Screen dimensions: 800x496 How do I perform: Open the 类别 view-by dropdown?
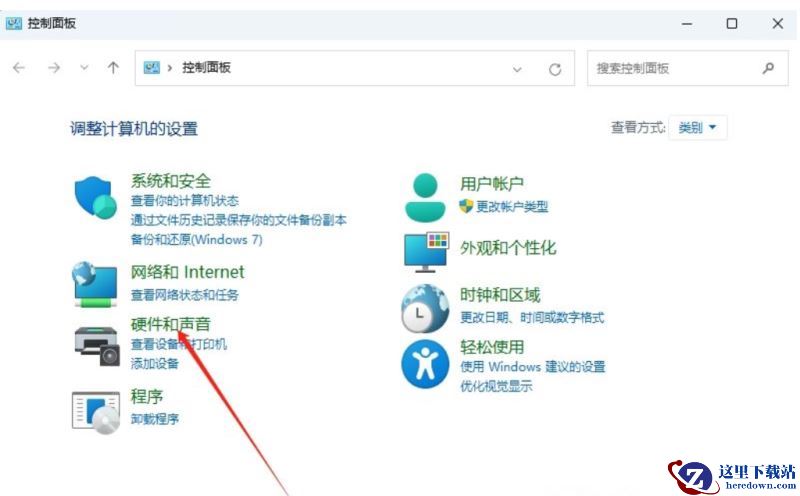click(697, 127)
